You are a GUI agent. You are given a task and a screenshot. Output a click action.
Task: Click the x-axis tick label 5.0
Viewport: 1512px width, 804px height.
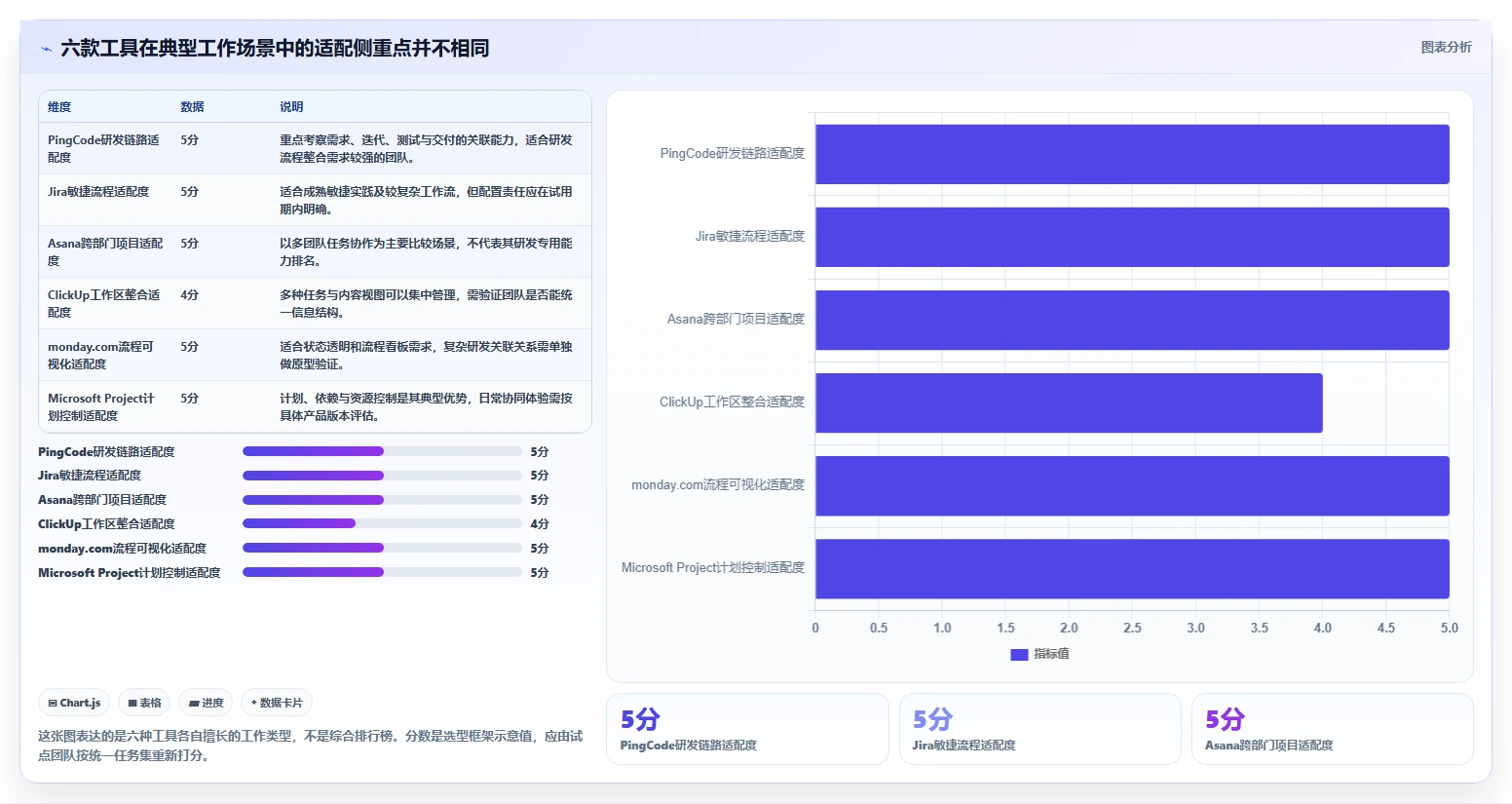[x=1449, y=628]
